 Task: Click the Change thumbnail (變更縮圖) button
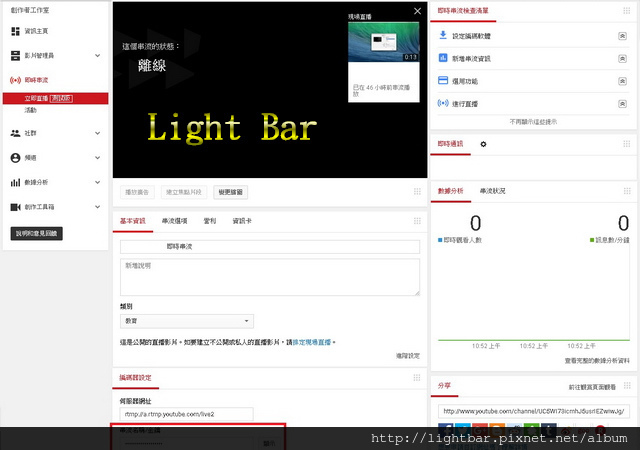pos(231,192)
